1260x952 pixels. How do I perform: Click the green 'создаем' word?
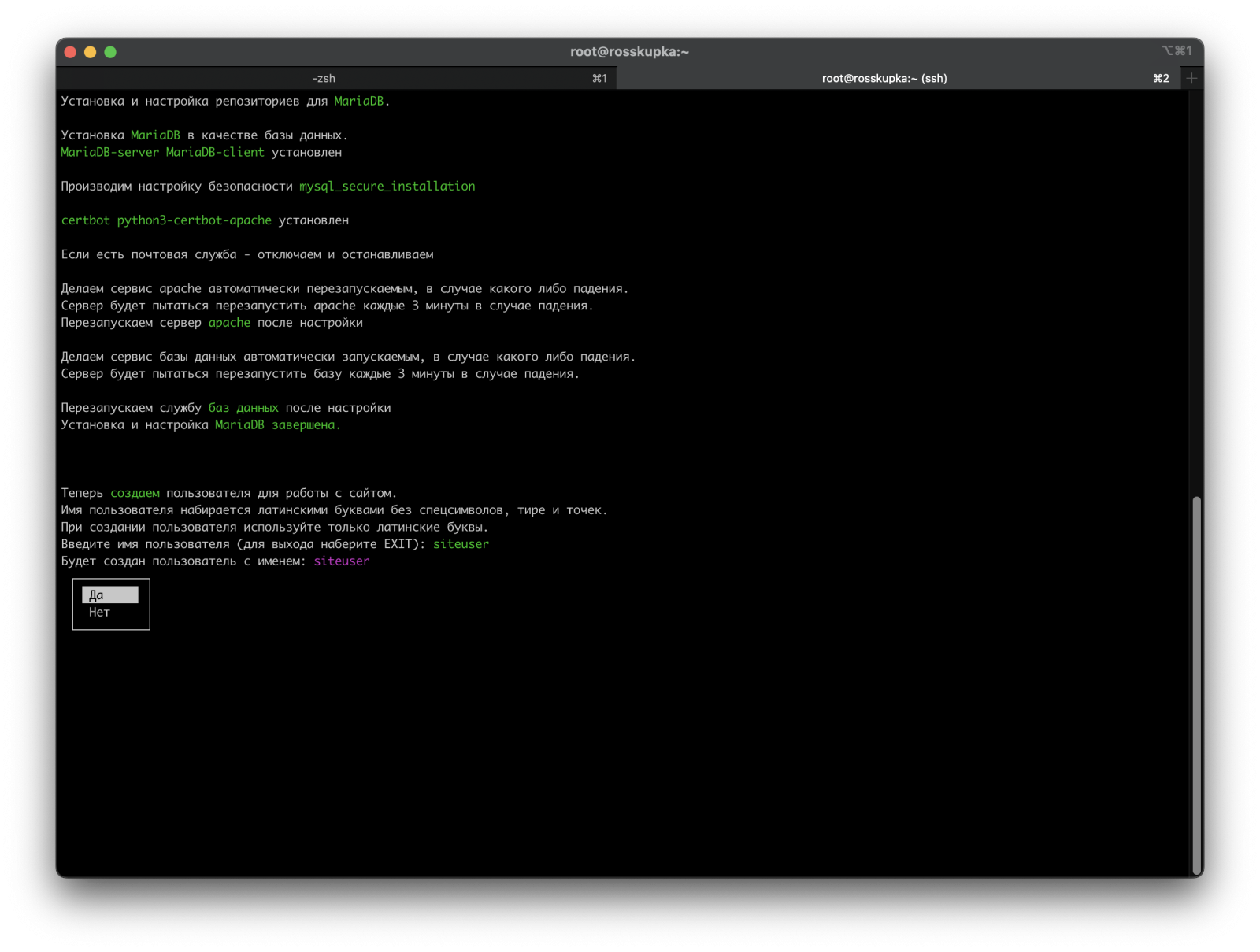coord(135,493)
